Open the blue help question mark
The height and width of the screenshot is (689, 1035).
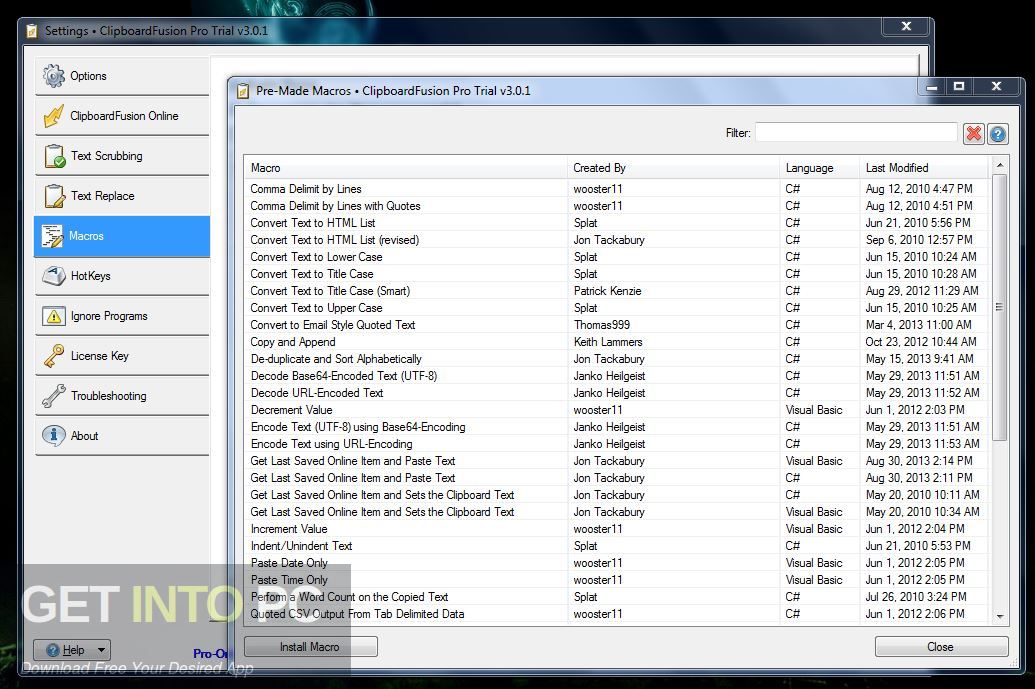pyautogui.click(x=997, y=133)
